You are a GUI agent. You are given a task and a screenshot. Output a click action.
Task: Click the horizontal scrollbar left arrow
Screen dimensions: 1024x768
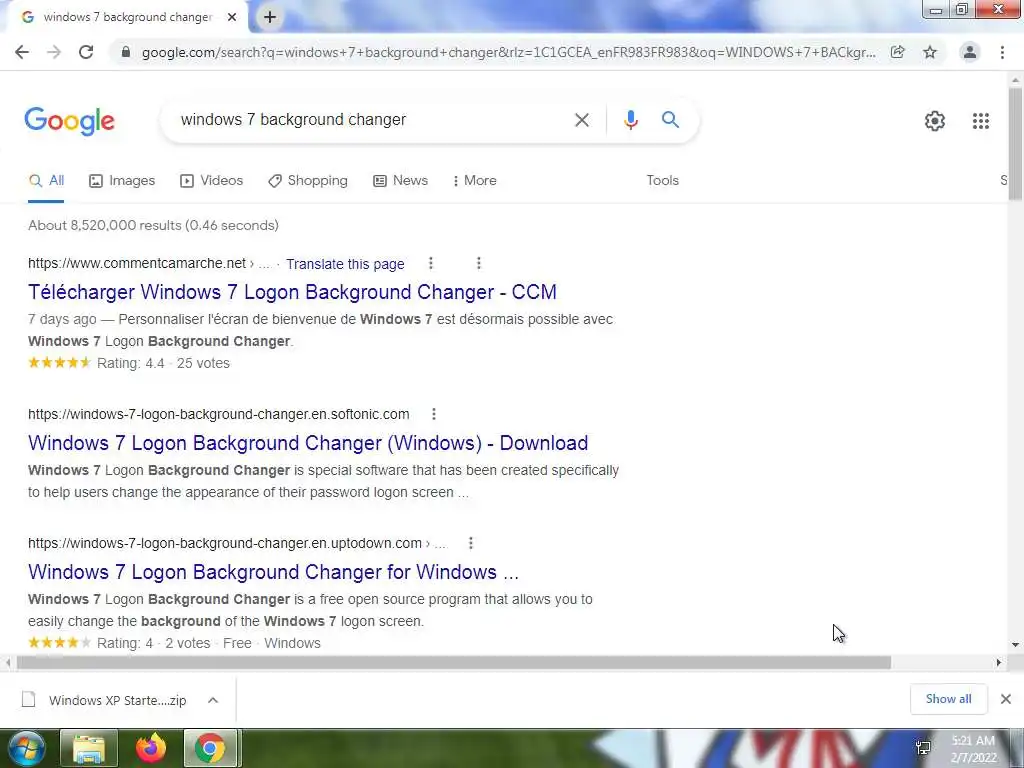click(8, 663)
